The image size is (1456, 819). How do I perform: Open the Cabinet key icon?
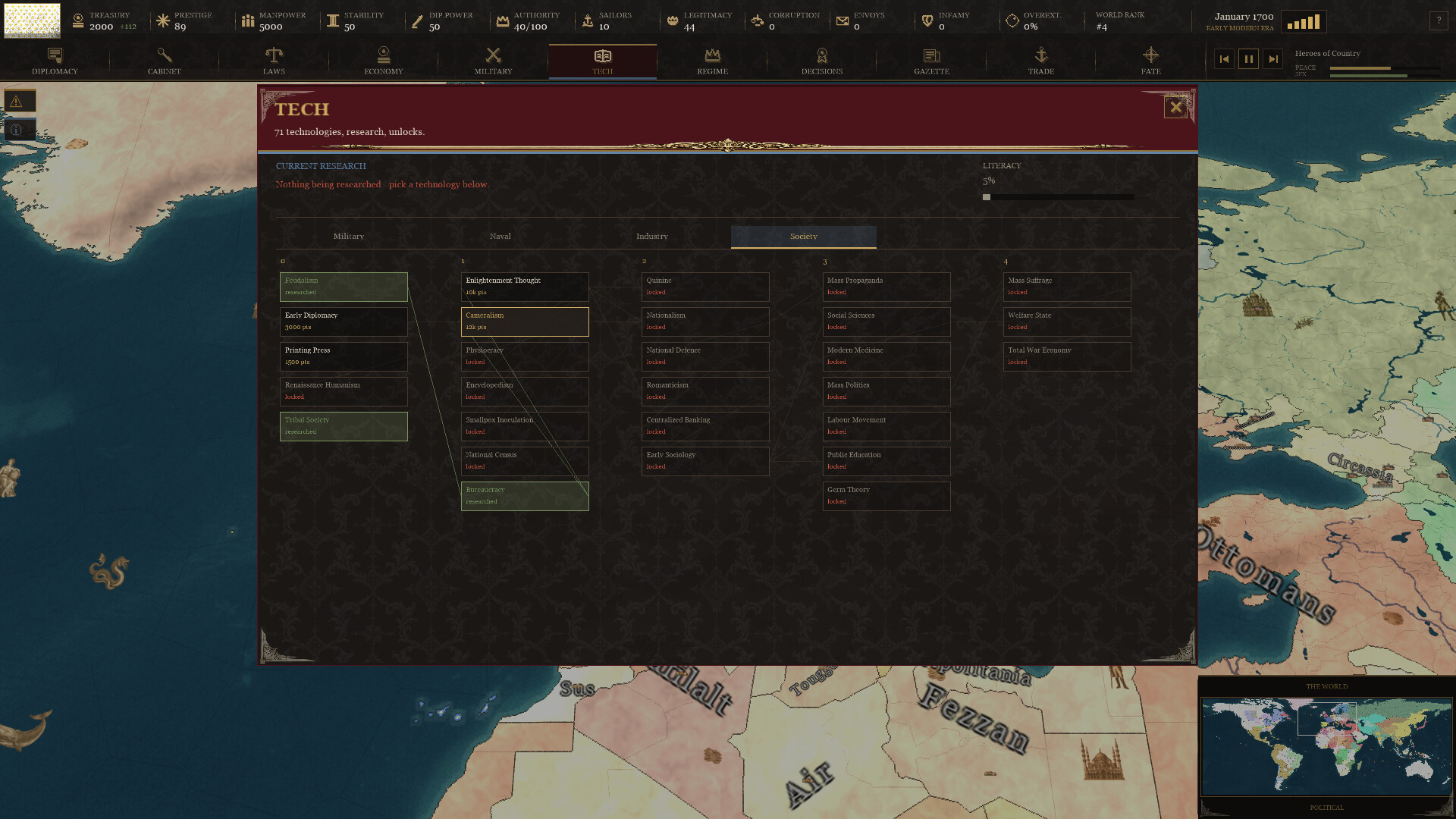tap(164, 55)
